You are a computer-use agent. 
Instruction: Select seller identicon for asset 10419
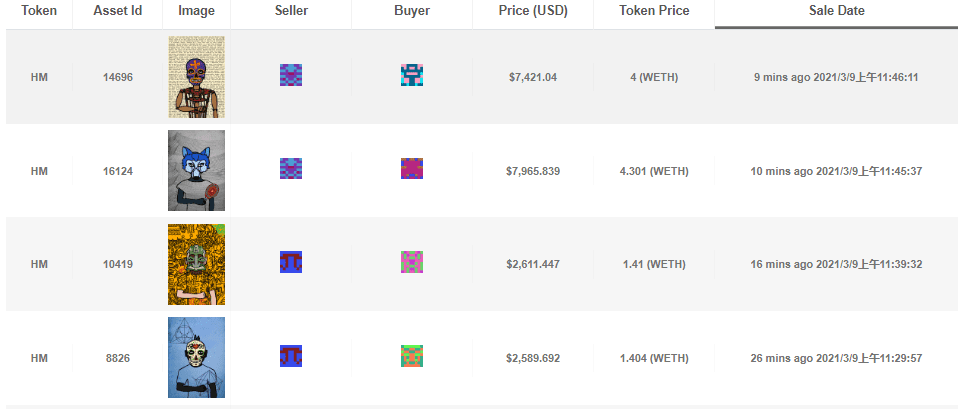291,262
